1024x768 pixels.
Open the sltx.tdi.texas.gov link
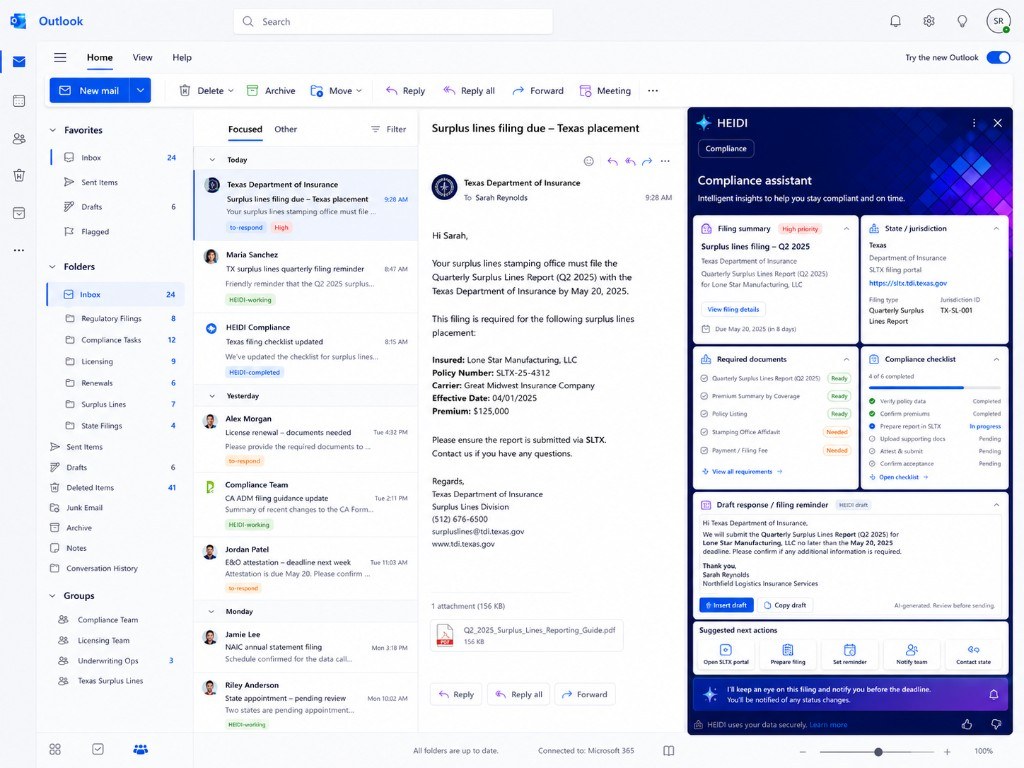[907, 283]
